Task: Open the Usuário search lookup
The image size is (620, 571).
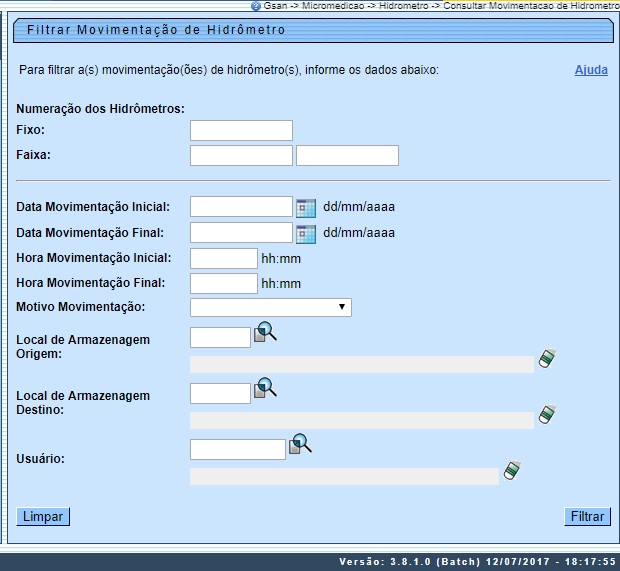Action: pos(300,445)
